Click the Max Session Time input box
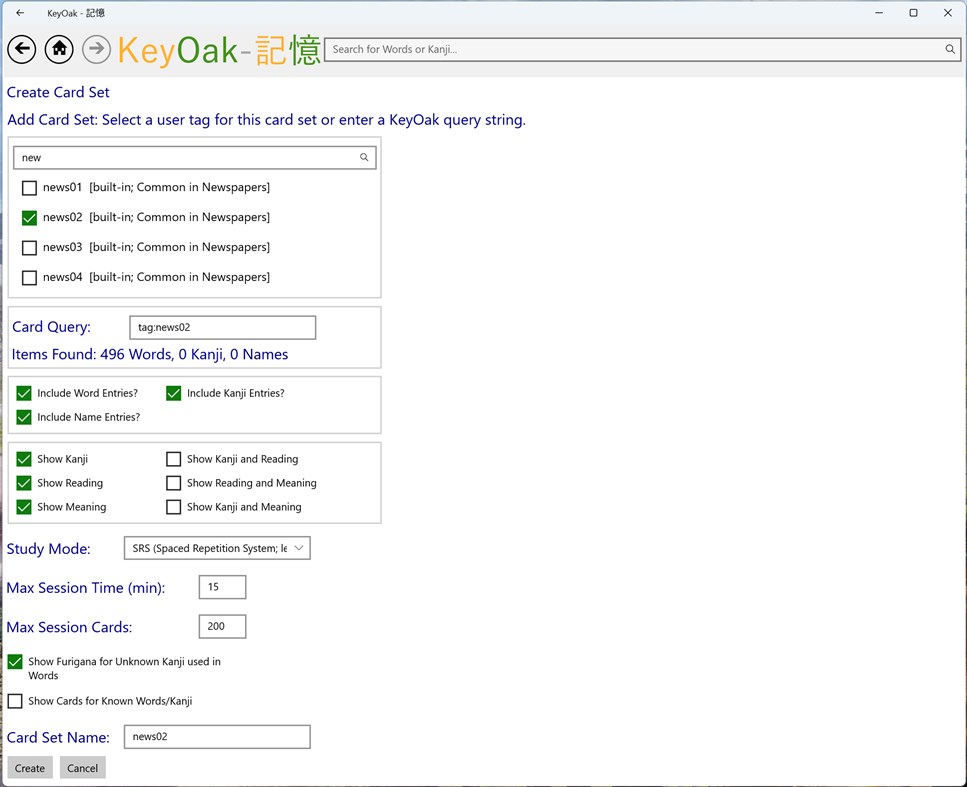The height and width of the screenshot is (787, 967). [x=221, y=587]
